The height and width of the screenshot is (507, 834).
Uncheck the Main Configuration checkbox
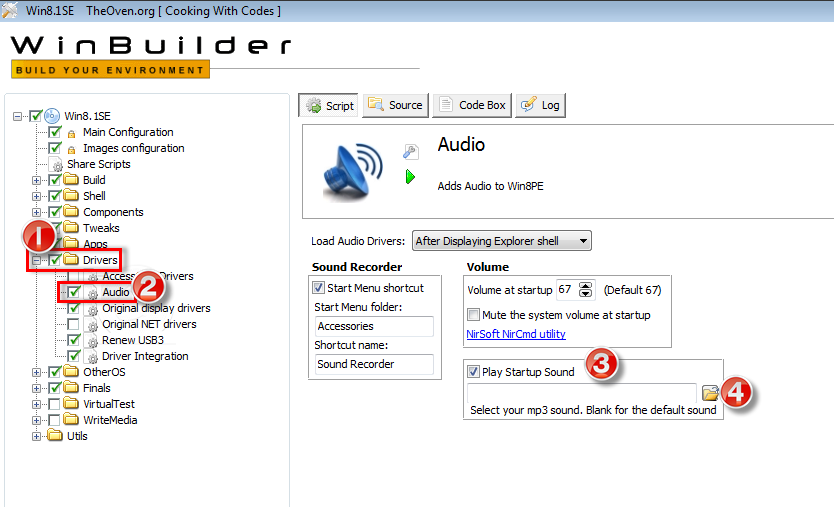[x=55, y=131]
